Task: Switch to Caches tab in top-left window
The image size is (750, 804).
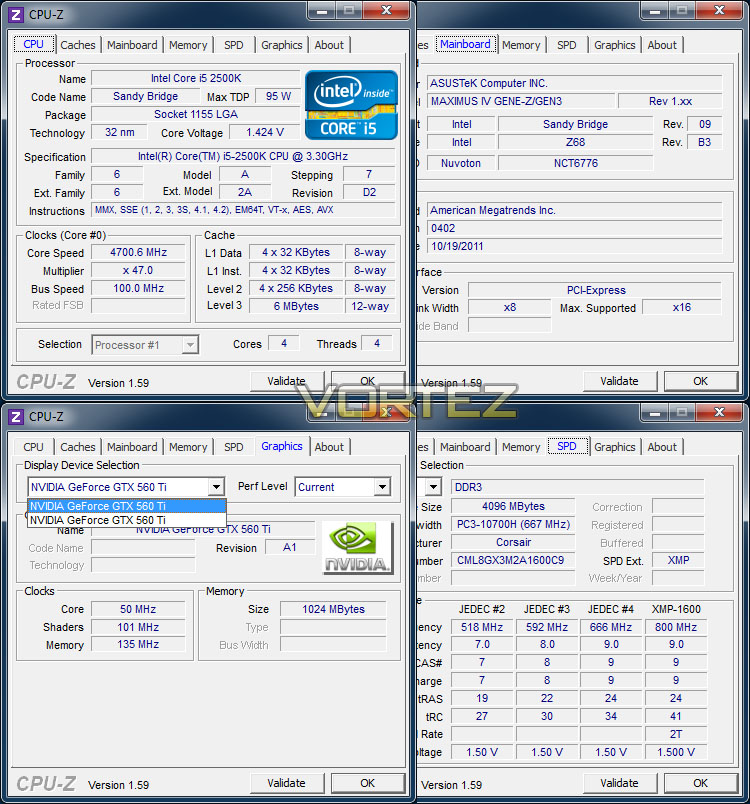Action: click(x=78, y=45)
